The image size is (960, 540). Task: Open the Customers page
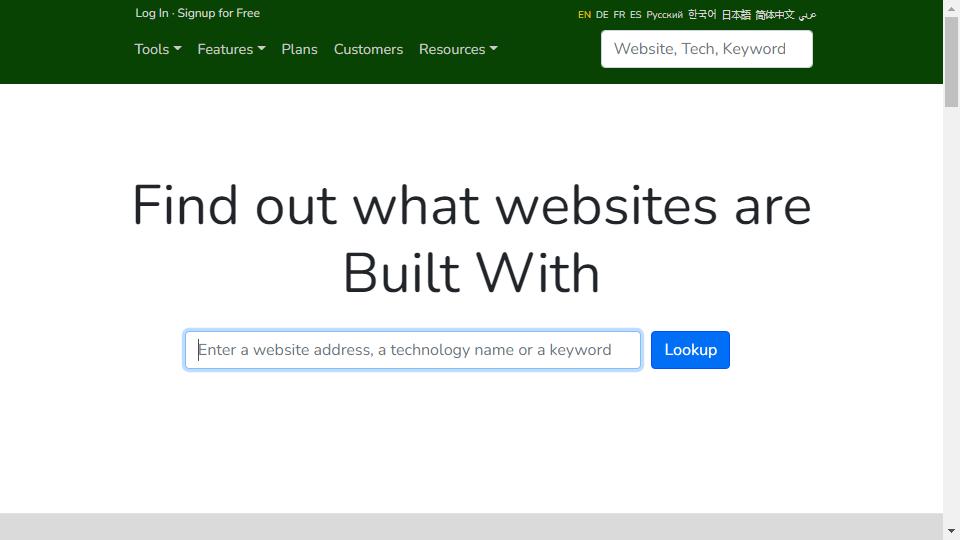(368, 49)
